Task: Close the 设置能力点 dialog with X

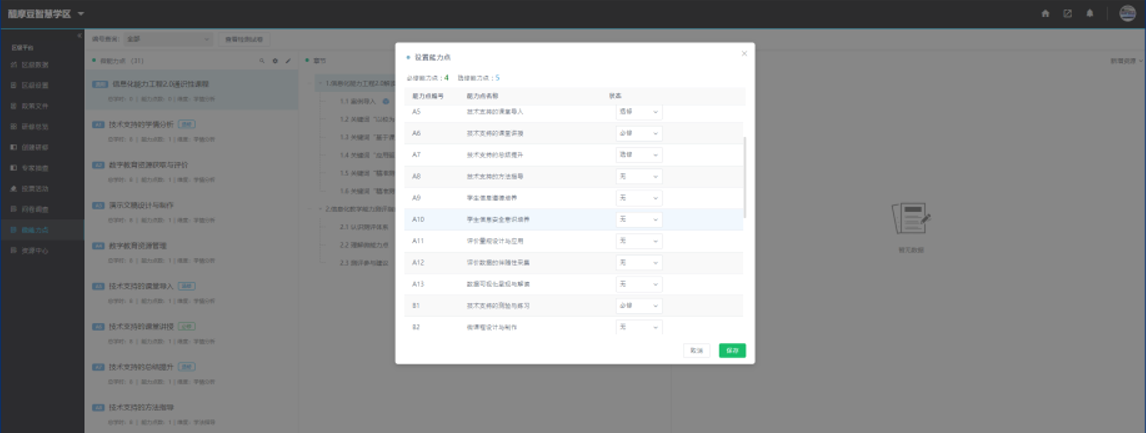Action: pos(744,53)
